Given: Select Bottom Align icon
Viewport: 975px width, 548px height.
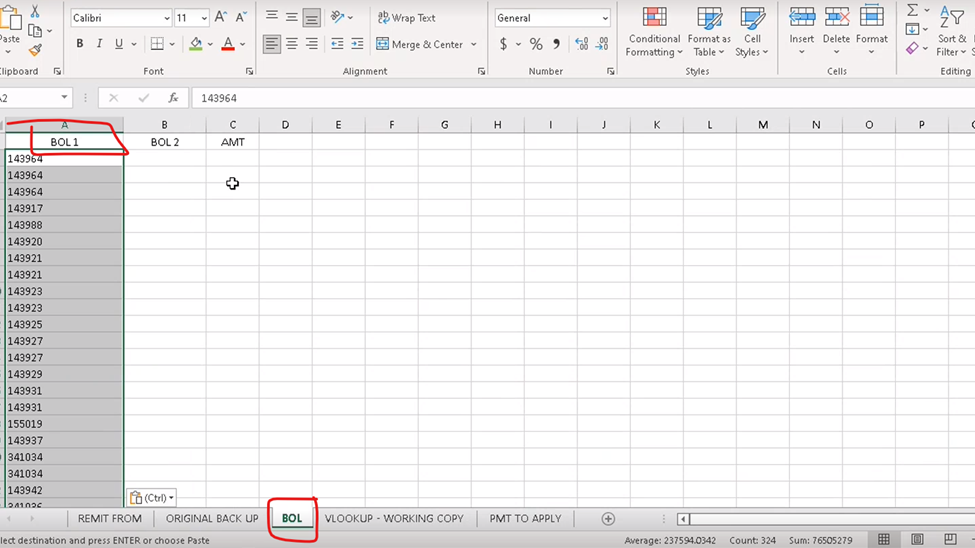Looking at the screenshot, I should click(x=312, y=17).
